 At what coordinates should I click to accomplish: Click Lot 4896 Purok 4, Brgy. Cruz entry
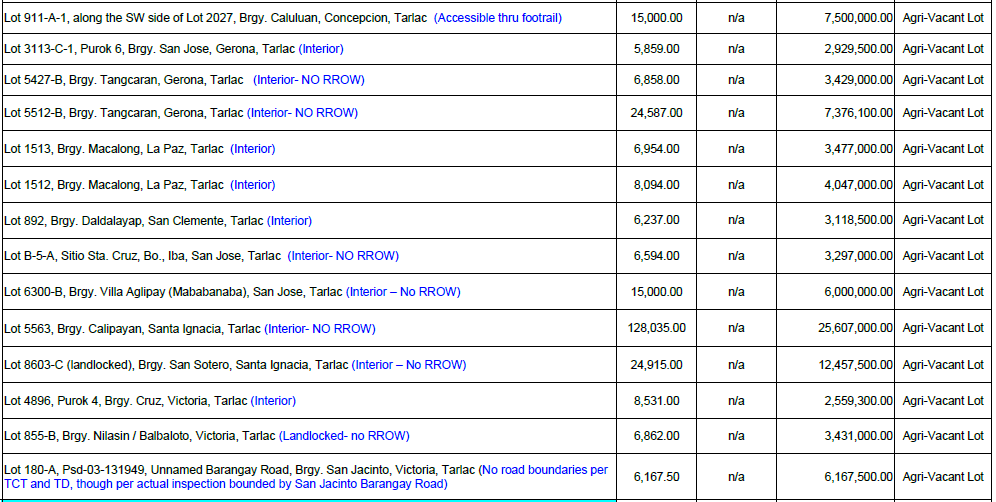click(x=124, y=401)
